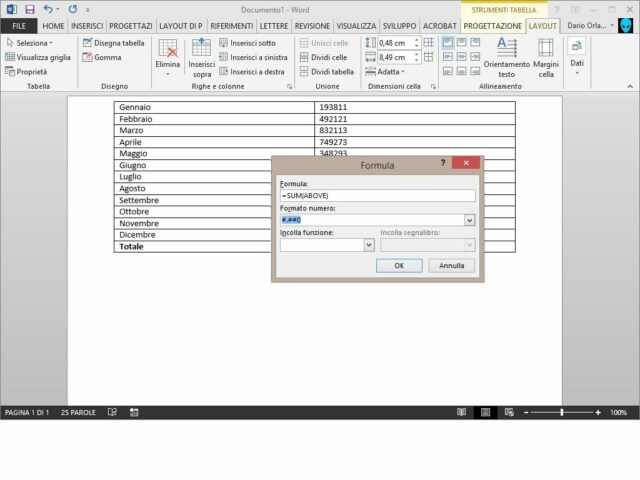Open the Formato numero dropdown

point(469,220)
